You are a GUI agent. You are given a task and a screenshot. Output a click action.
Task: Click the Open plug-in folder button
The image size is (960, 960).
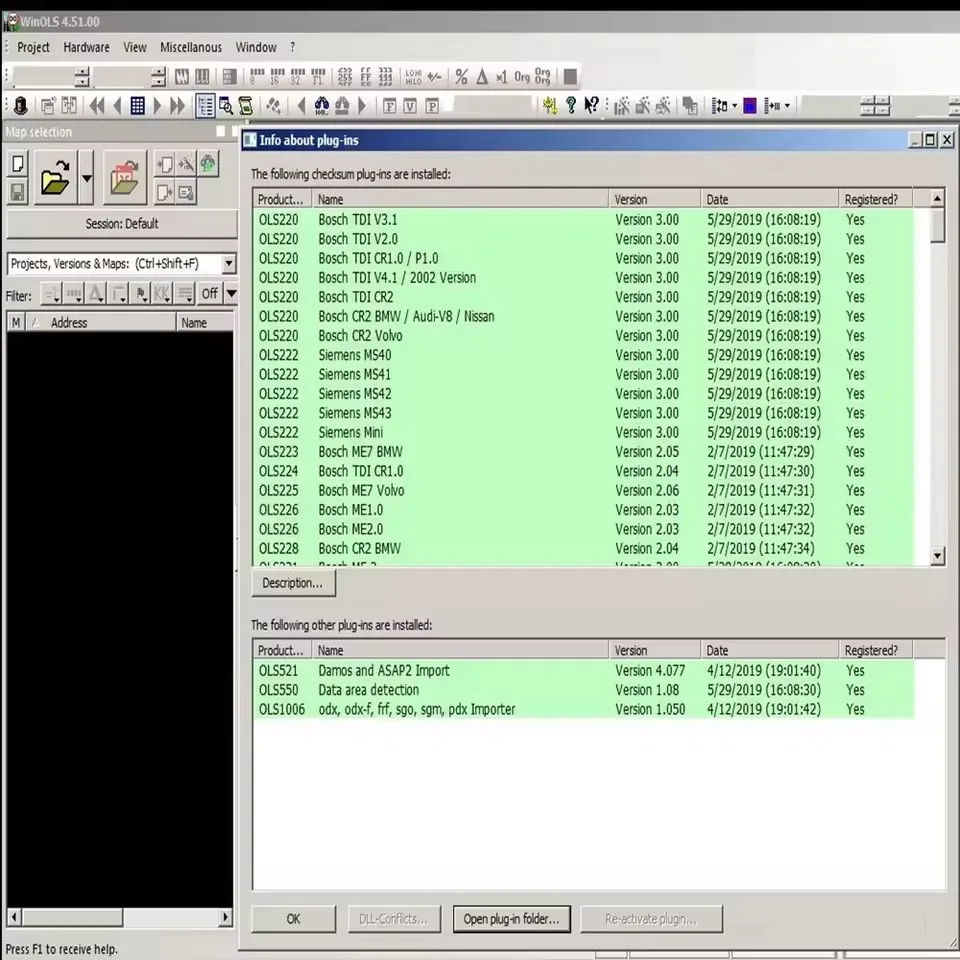511,919
